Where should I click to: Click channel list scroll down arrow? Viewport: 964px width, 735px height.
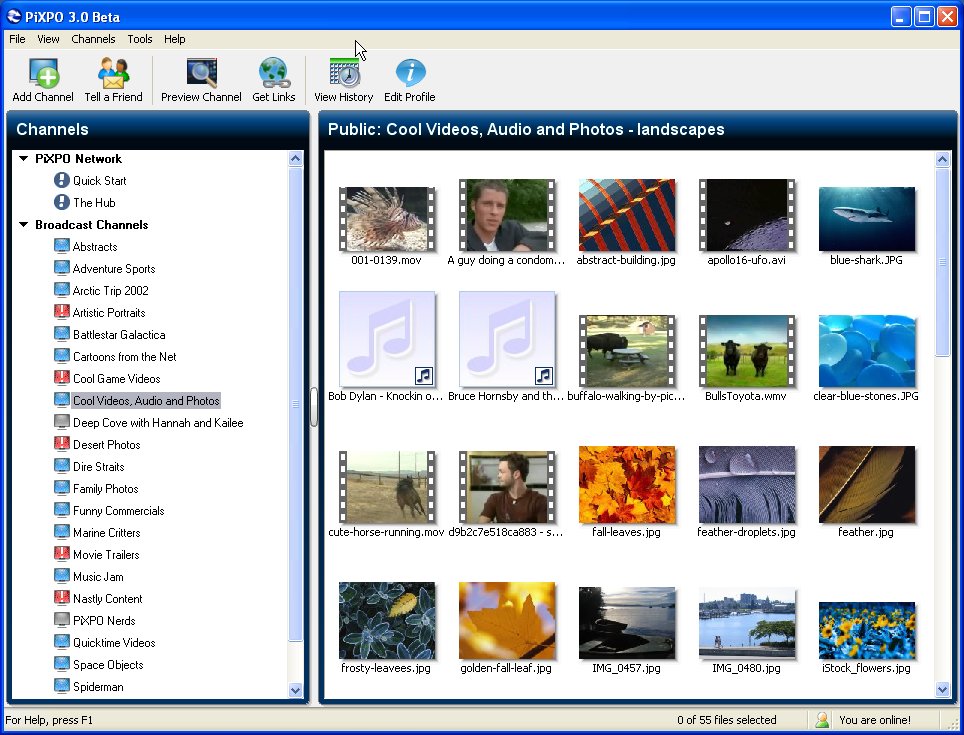[295, 689]
